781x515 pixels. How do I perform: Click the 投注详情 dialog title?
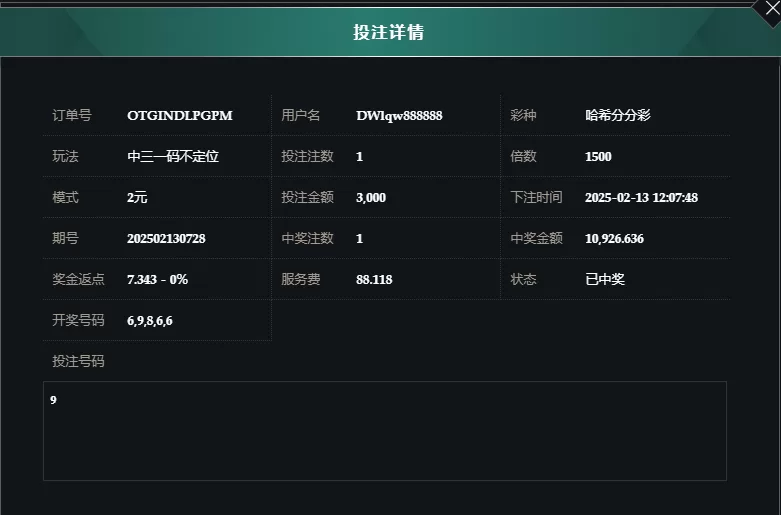(x=389, y=32)
